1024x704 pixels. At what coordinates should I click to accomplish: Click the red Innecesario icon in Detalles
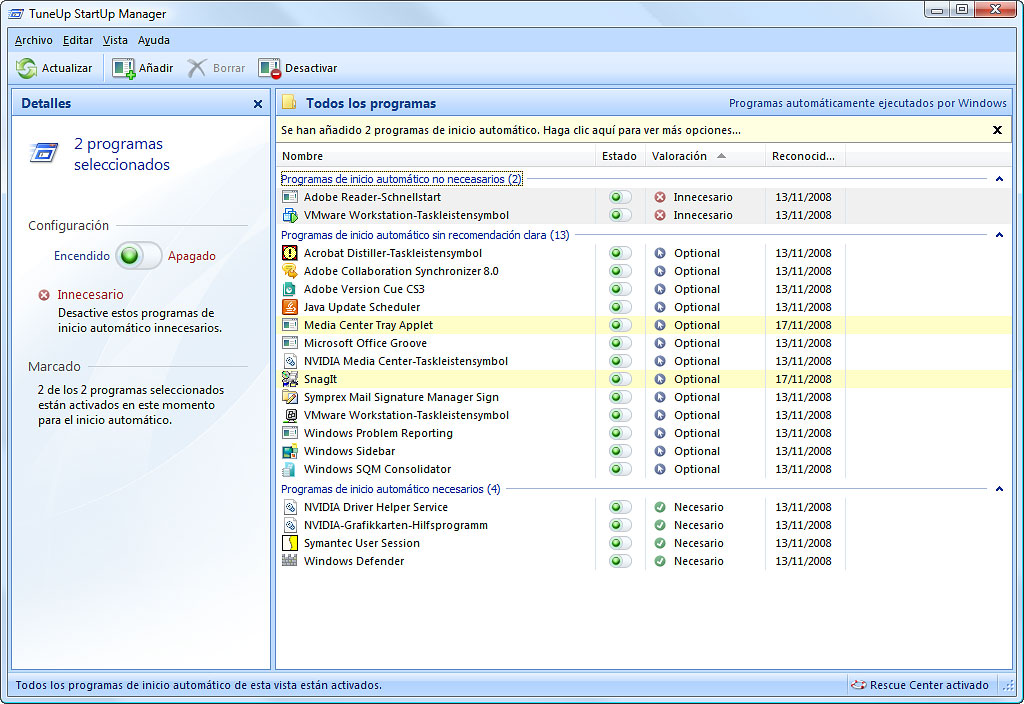click(44, 295)
